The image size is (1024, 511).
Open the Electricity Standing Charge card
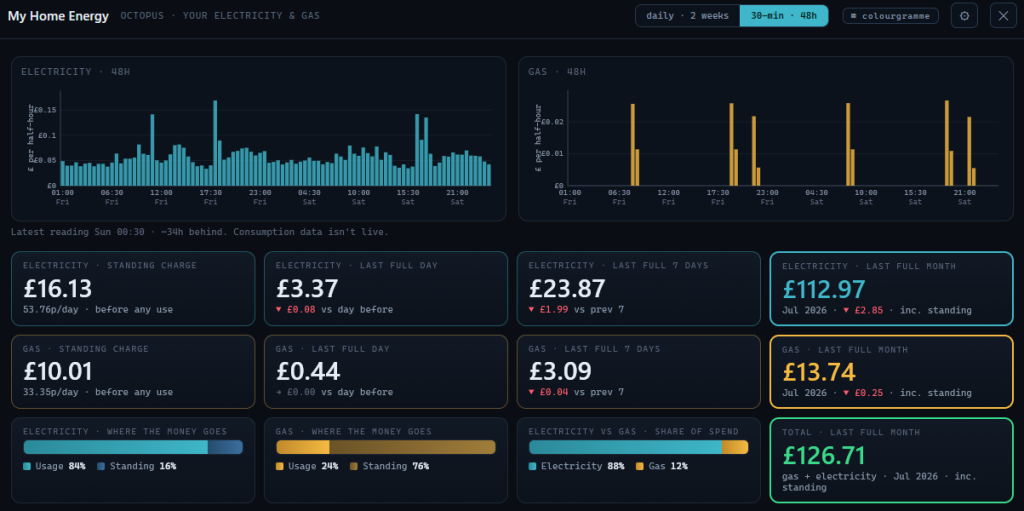(133, 288)
